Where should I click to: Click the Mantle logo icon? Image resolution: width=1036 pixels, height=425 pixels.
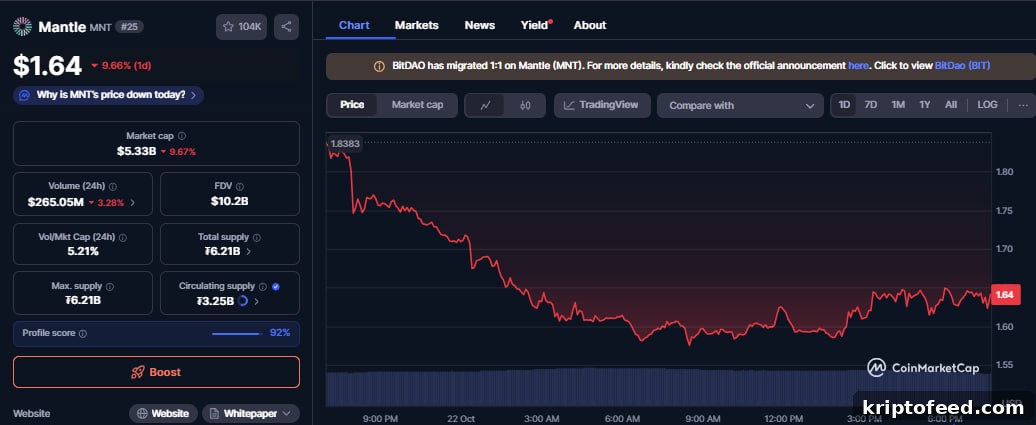click(x=22, y=26)
